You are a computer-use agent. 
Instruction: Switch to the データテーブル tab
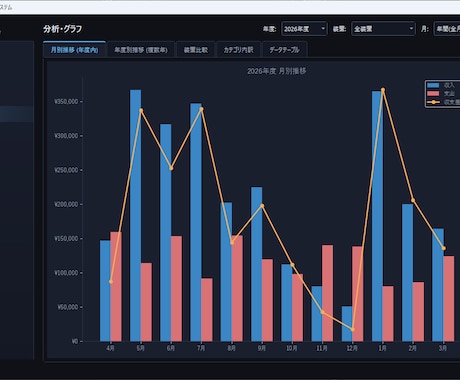click(x=284, y=50)
